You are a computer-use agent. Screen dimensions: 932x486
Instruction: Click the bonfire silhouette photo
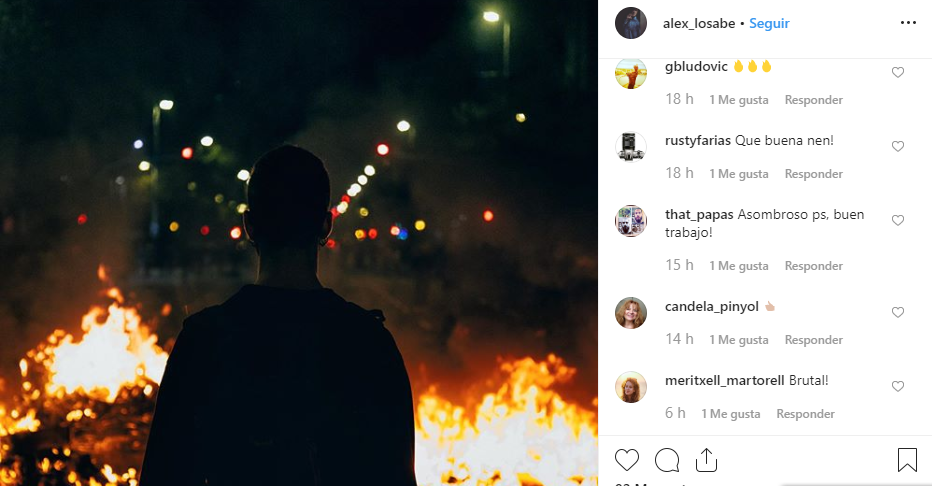[x=299, y=243]
